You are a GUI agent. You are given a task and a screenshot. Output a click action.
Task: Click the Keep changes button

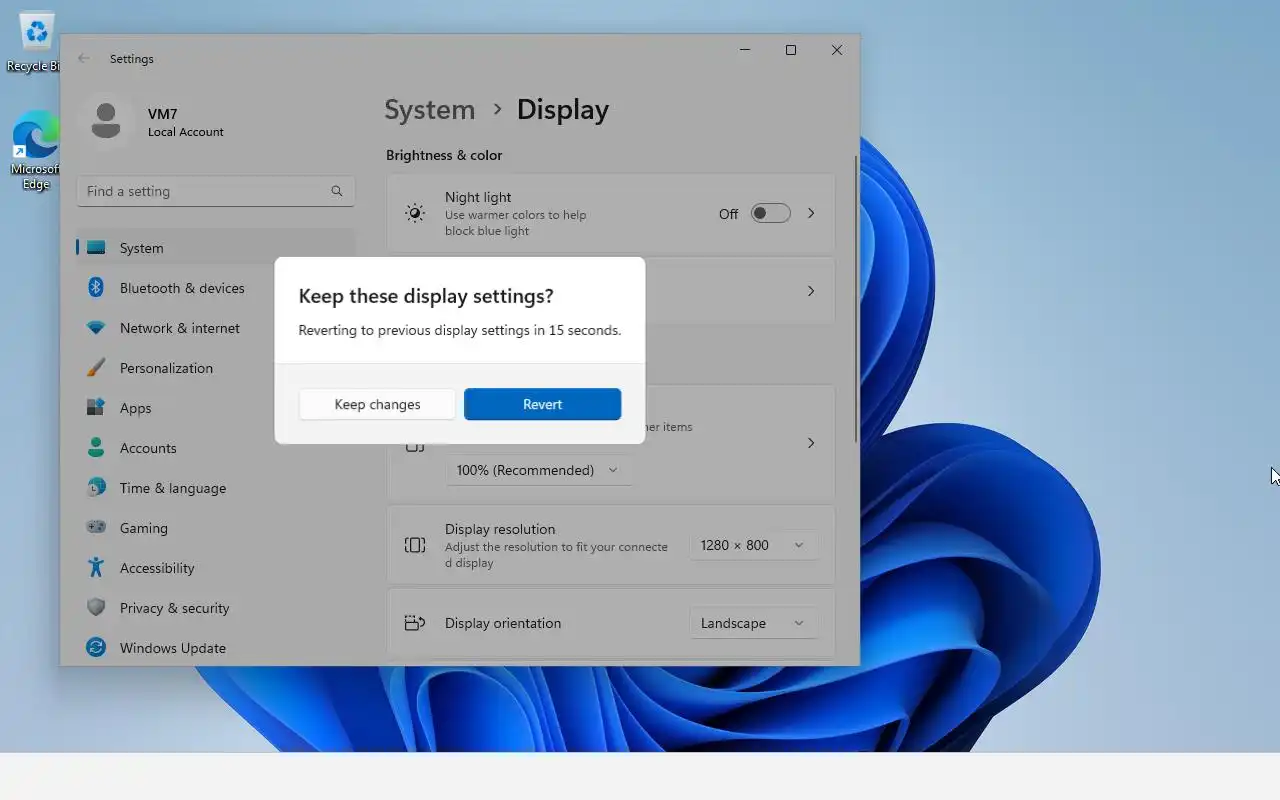(x=377, y=404)
